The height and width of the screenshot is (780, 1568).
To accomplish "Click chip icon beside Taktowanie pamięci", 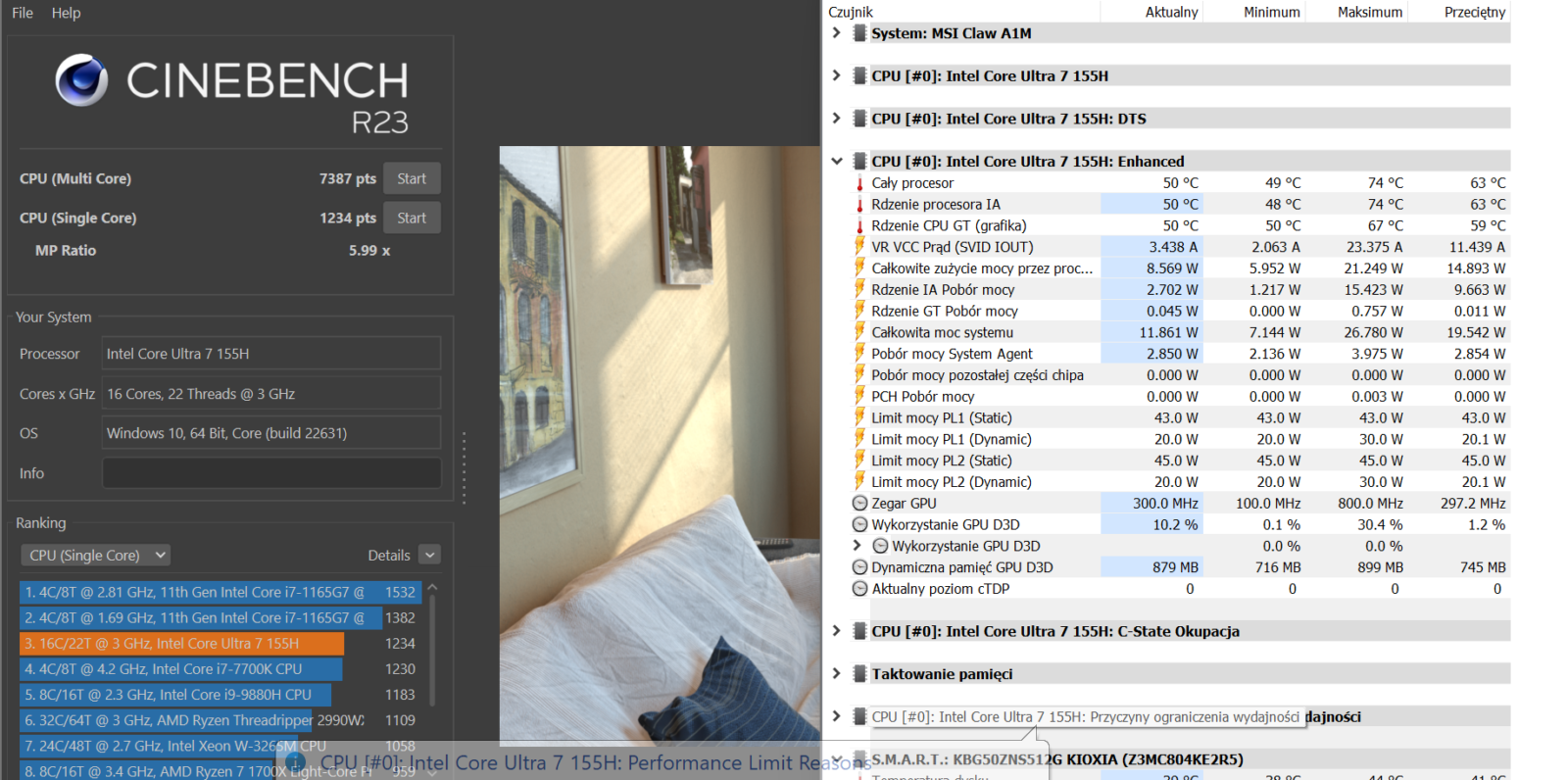I will pos(859,674).
